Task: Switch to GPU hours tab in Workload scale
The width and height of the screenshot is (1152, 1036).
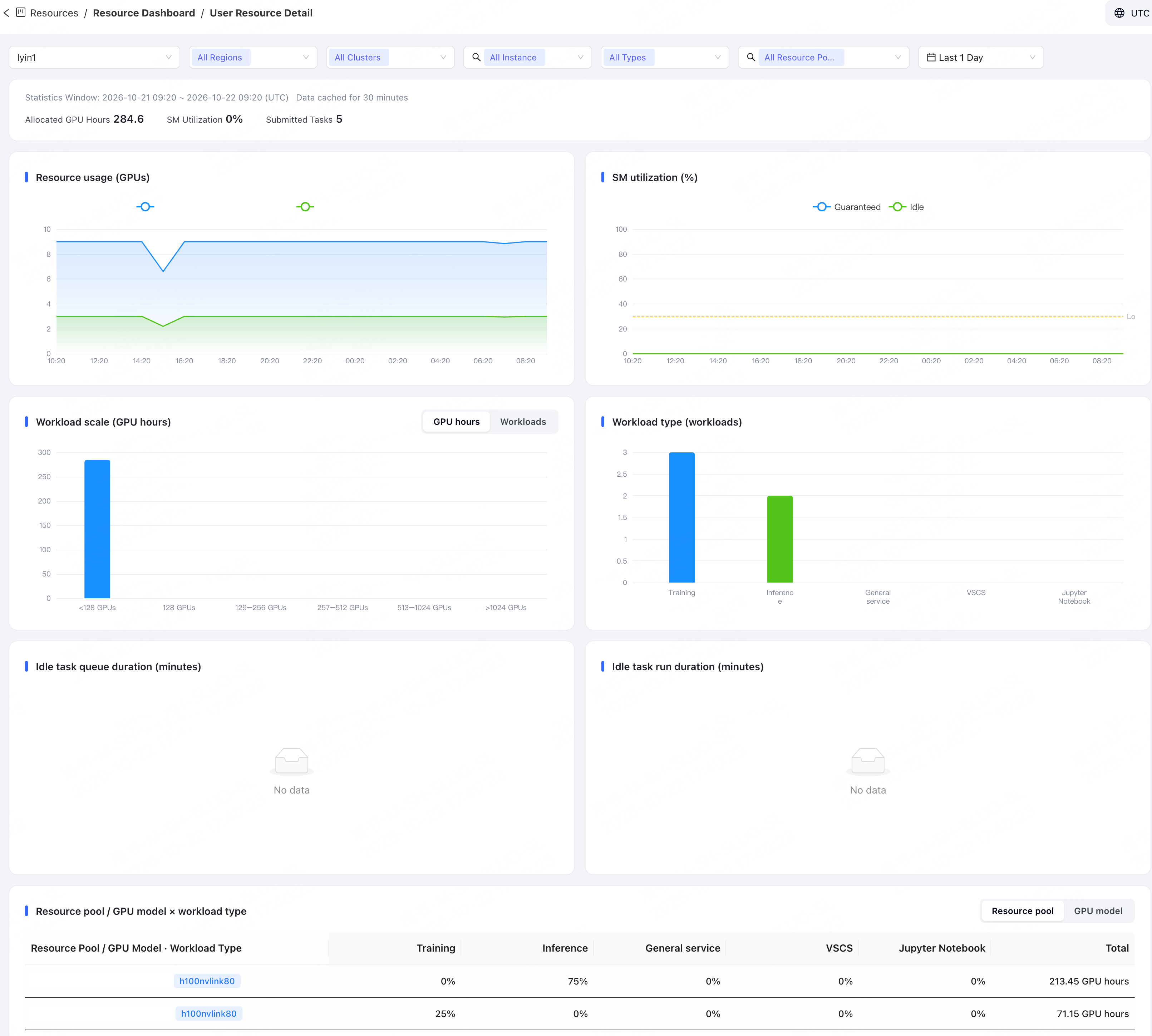Action: (457, 422)
